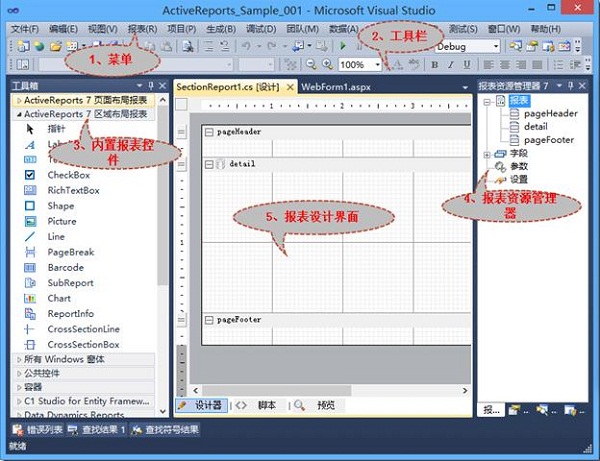Choose the Picture control
Viewport: 600px width, 461px height.
point(62,221)
